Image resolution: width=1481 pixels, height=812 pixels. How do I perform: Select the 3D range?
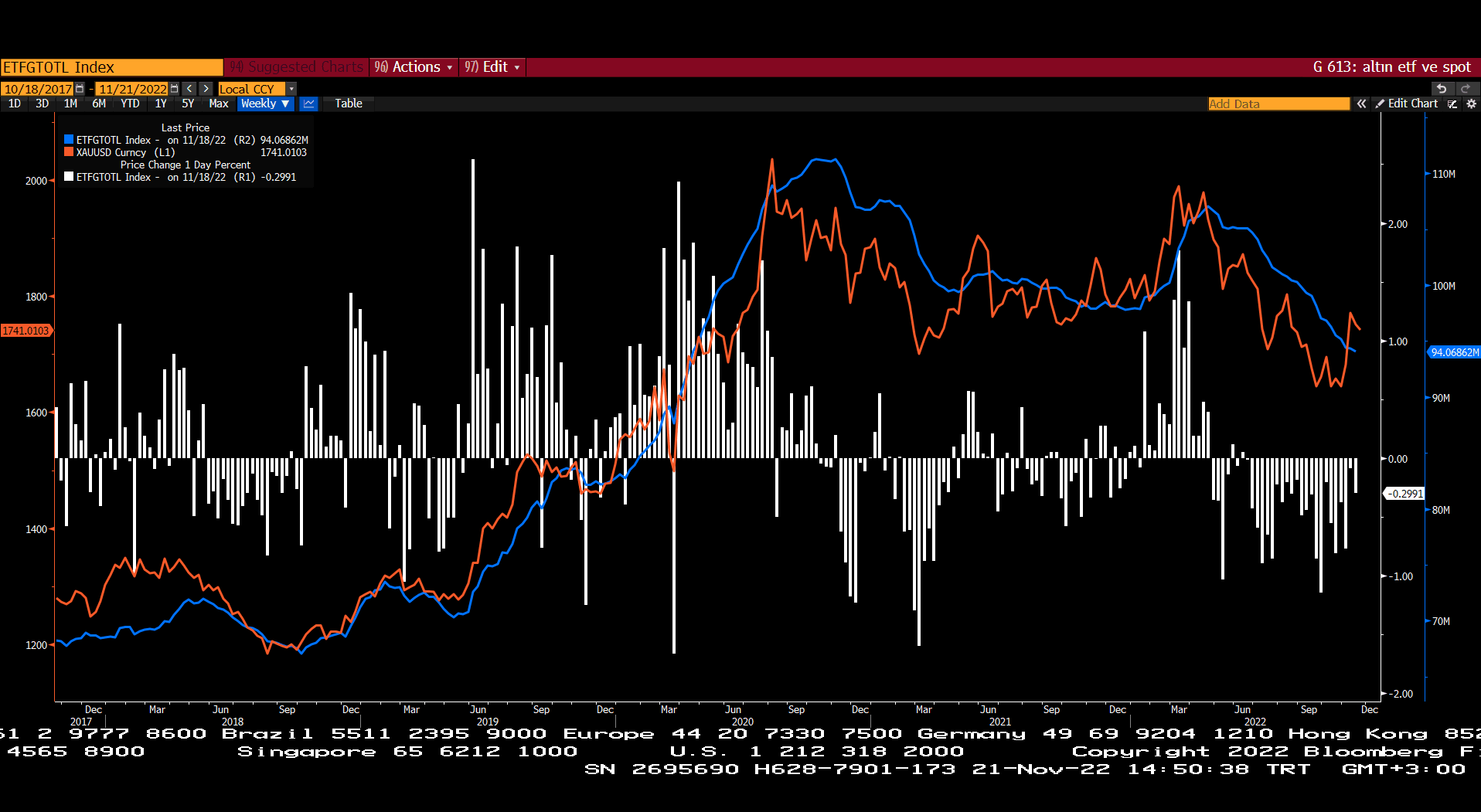tap(43, 104)
